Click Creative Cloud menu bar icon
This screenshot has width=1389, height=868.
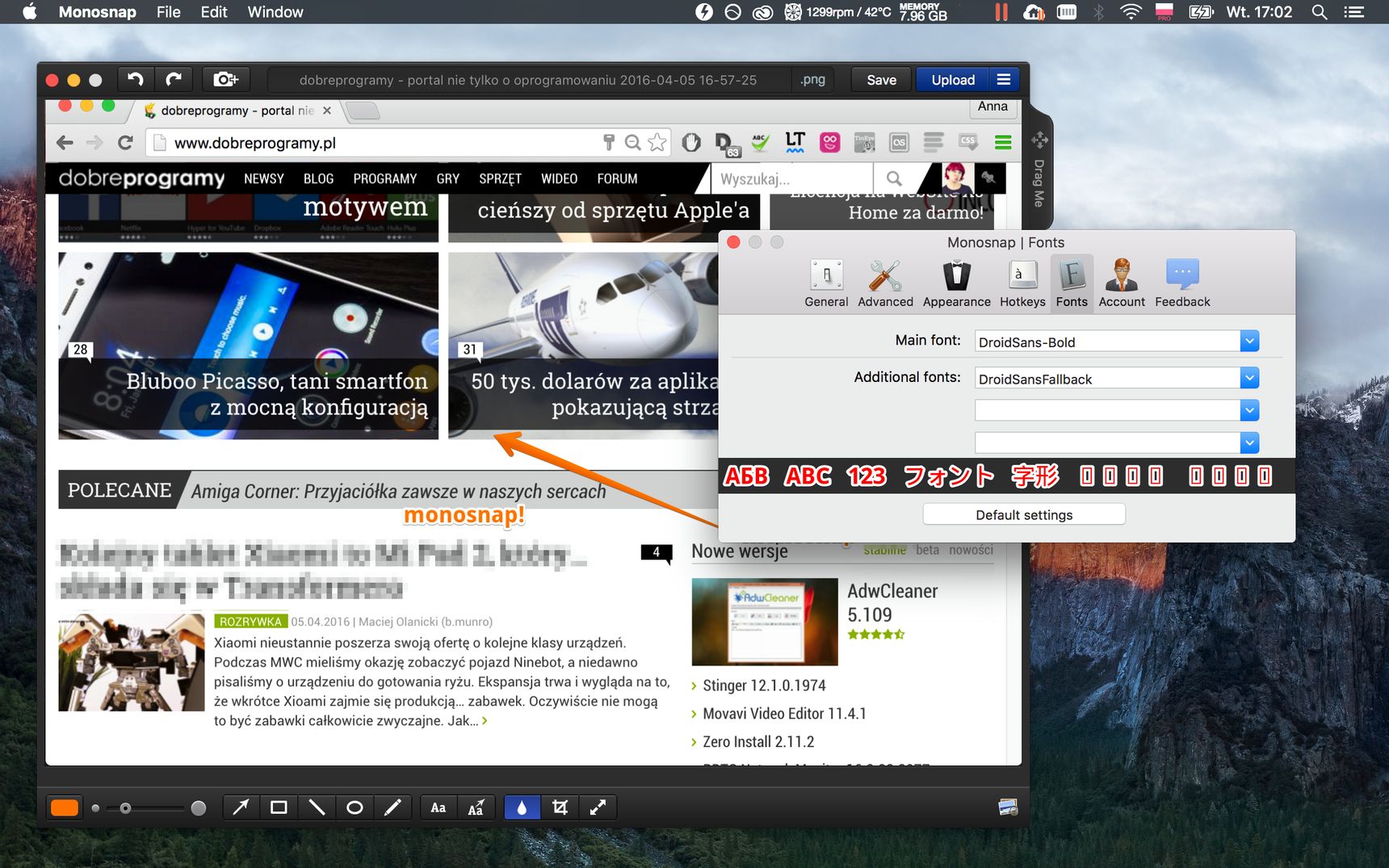pyautogui.click(x=762, y=12)
